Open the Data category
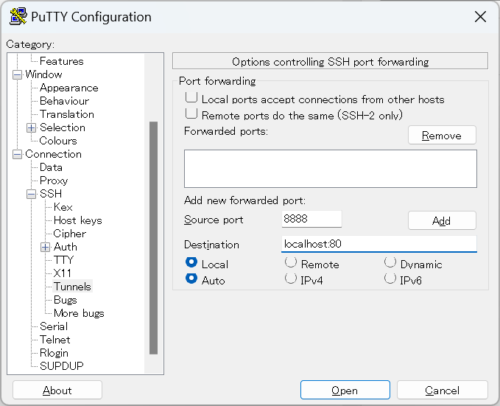500x406 pixels. pyautogui.click(x=51, y=167)
